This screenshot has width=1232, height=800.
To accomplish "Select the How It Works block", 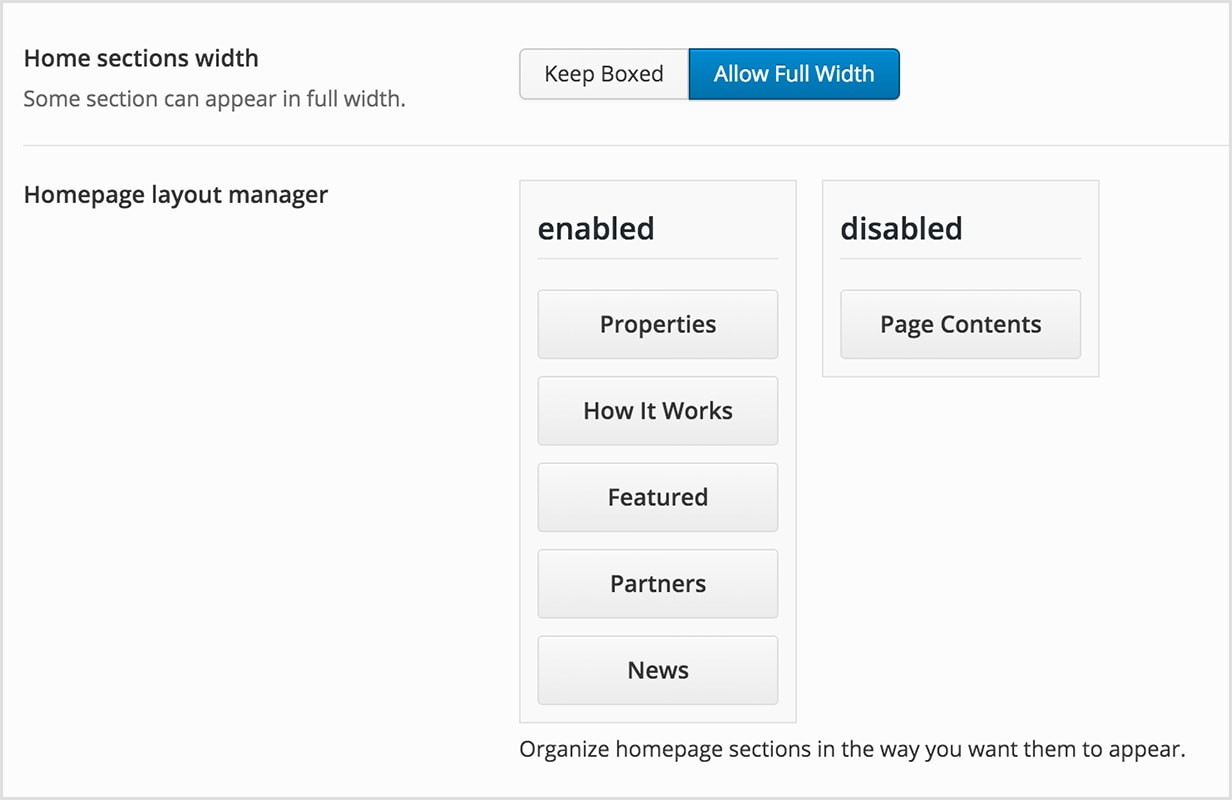I will [x=658, y=411].
